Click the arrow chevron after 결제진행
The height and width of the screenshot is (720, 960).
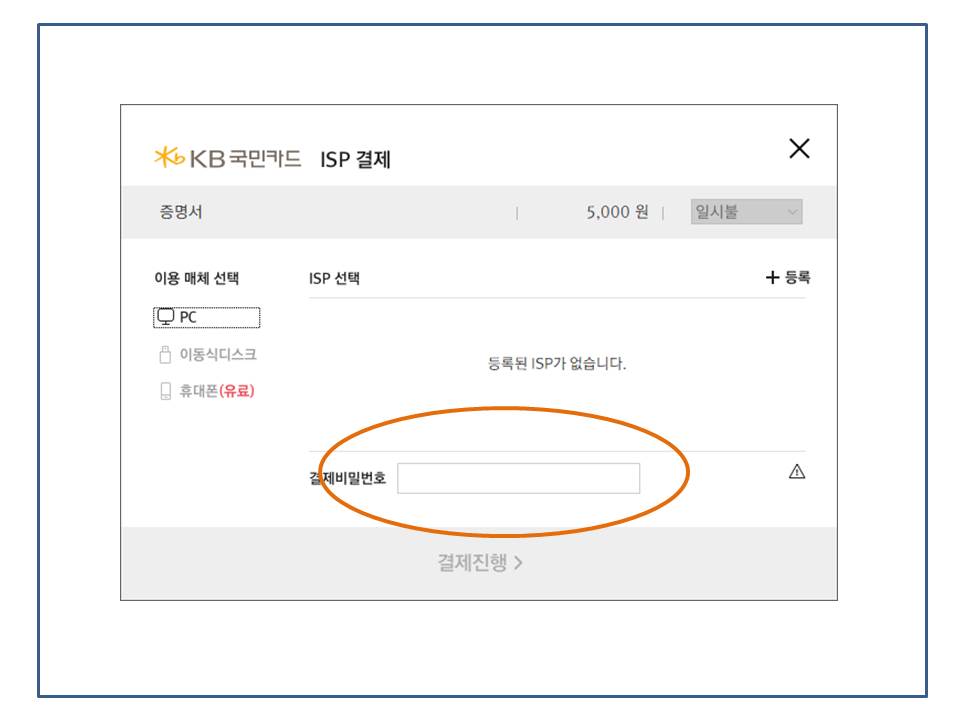click(x=518, y=563)
